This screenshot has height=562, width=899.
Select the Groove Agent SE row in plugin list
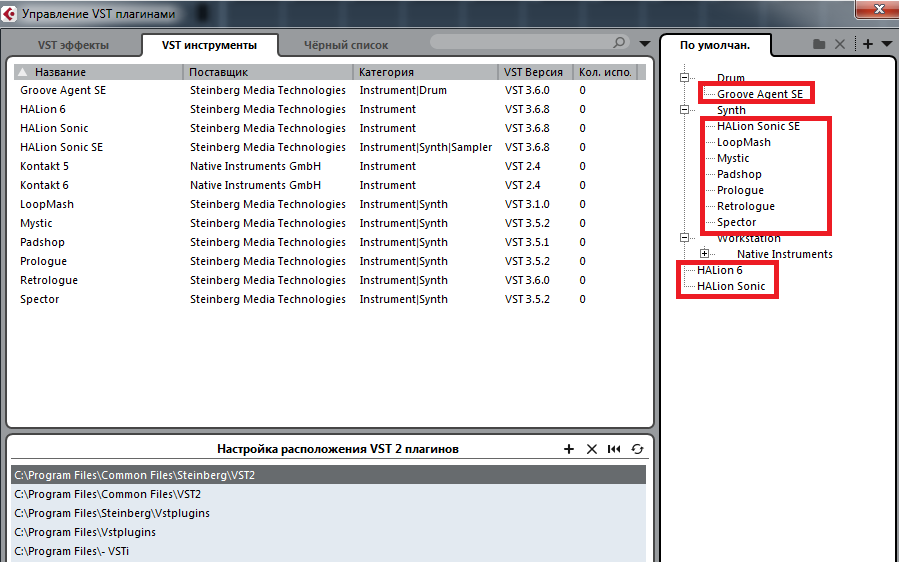pos(330,90)
